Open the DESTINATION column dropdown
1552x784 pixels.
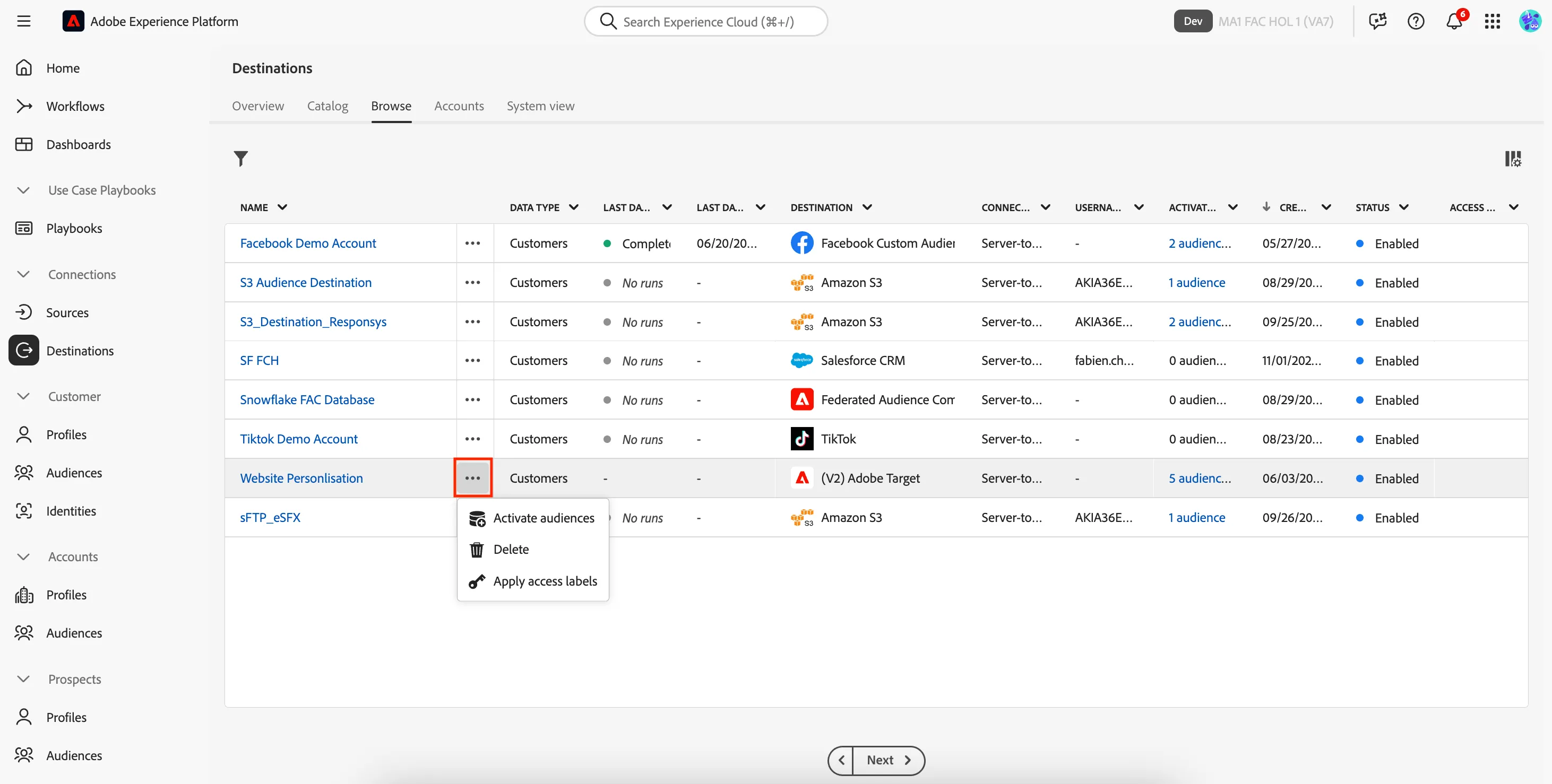pyautogui.click(x=866, y=207)
